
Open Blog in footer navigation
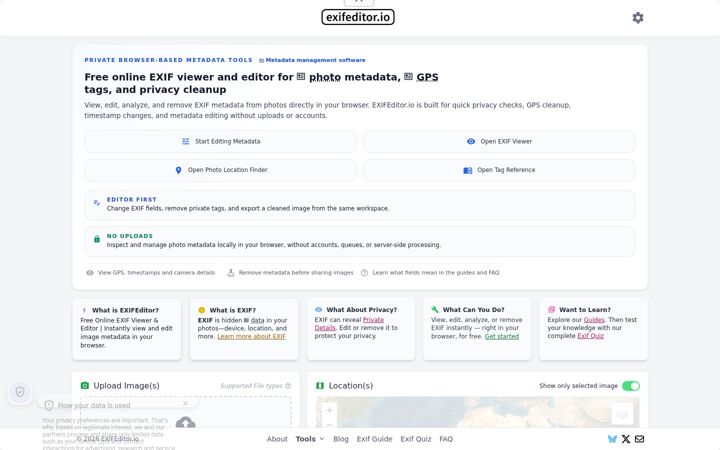[x=341, y=439]
